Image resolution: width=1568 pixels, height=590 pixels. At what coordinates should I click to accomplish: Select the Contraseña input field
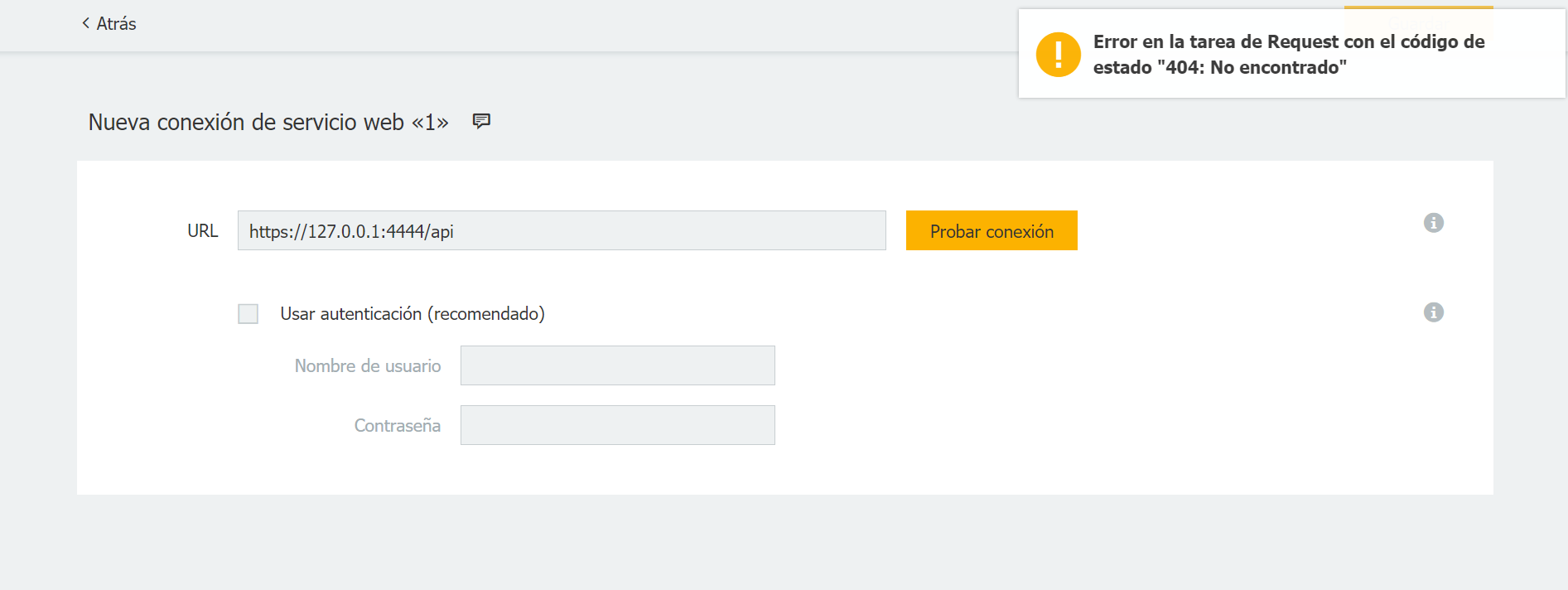(617, 425)
